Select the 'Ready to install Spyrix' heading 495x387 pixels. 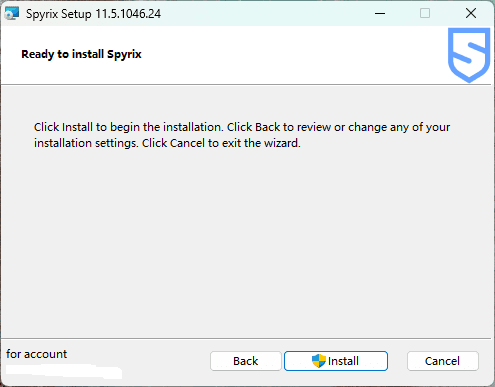(81, 54)
